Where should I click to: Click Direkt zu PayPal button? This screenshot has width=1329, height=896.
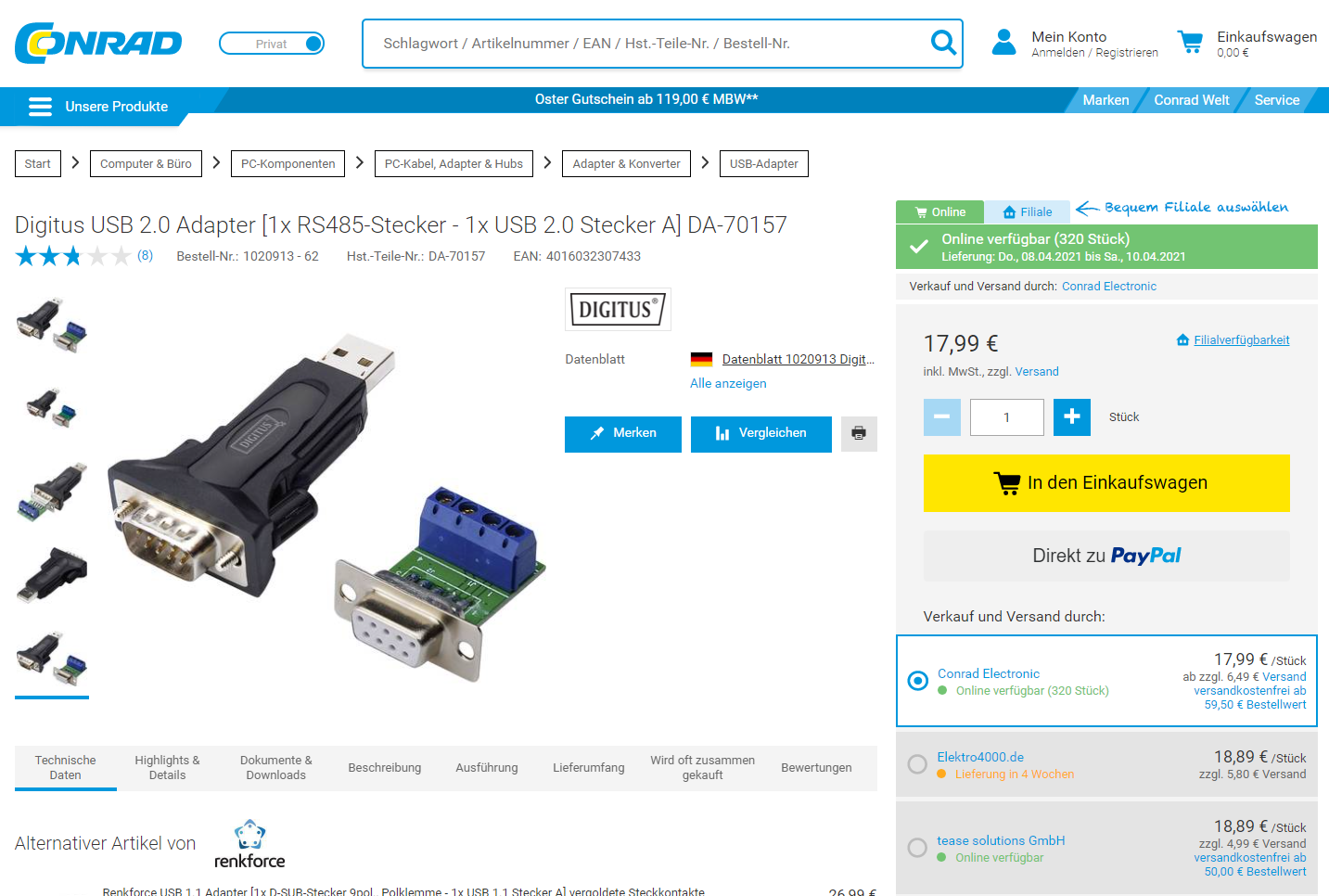[1106, 557]
